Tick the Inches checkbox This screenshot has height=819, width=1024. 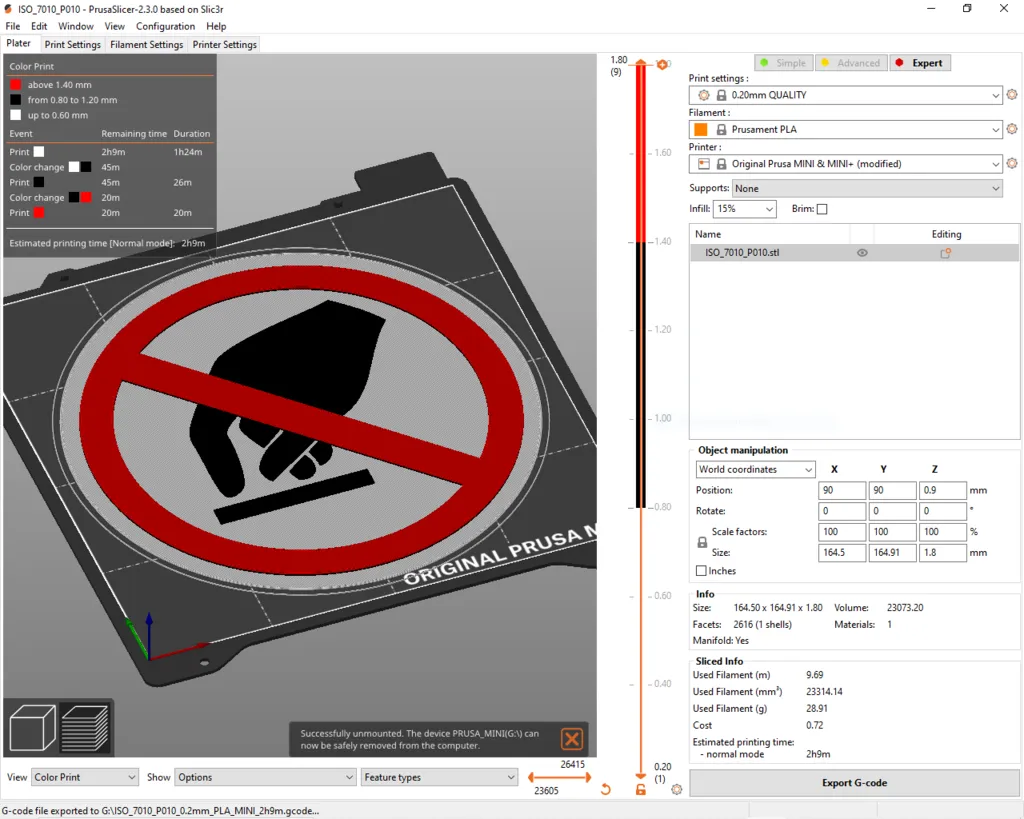pyautogui.click(x=701, y=571)
